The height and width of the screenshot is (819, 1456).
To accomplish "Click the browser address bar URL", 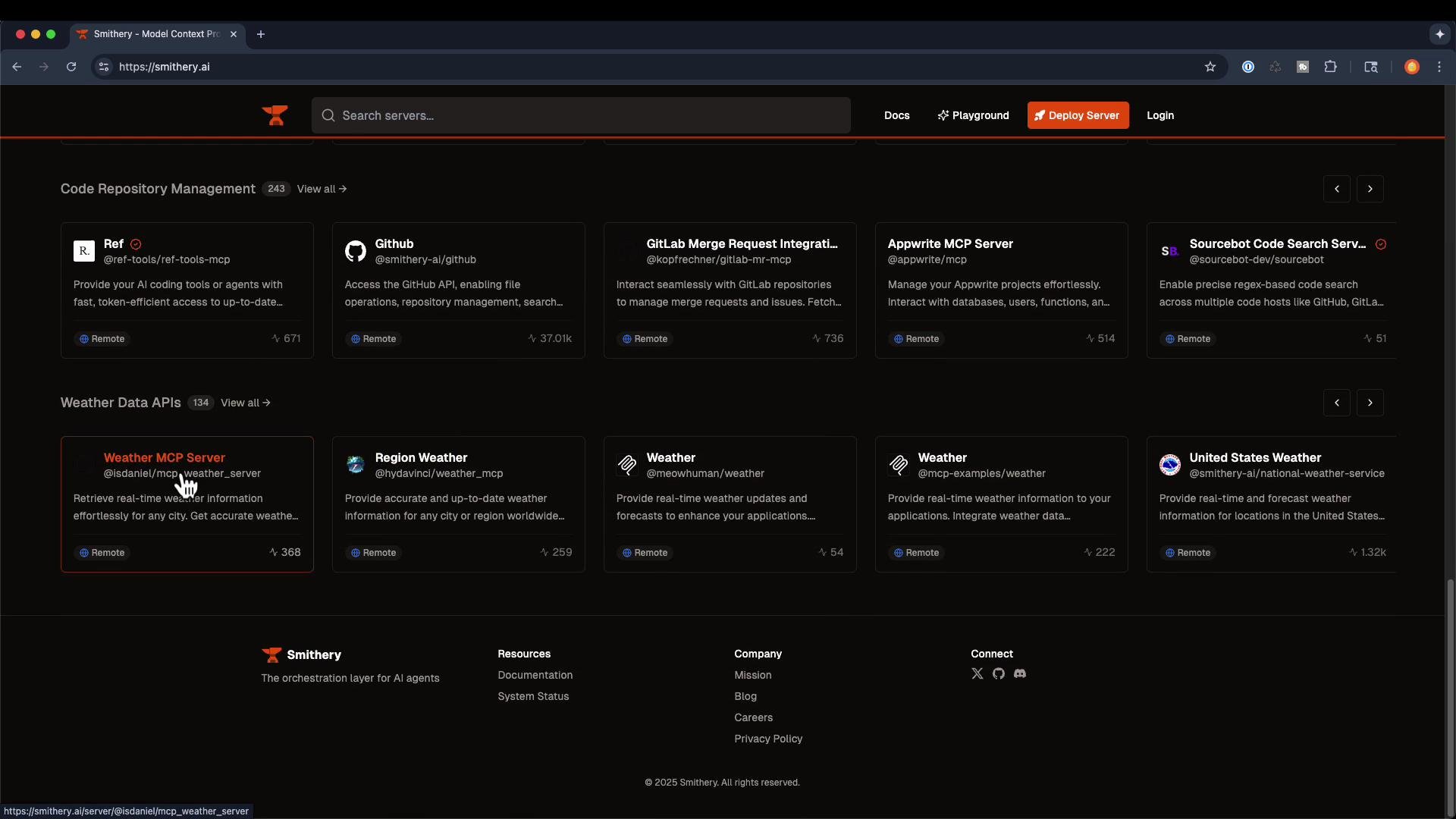I will (x=165, y=67).
